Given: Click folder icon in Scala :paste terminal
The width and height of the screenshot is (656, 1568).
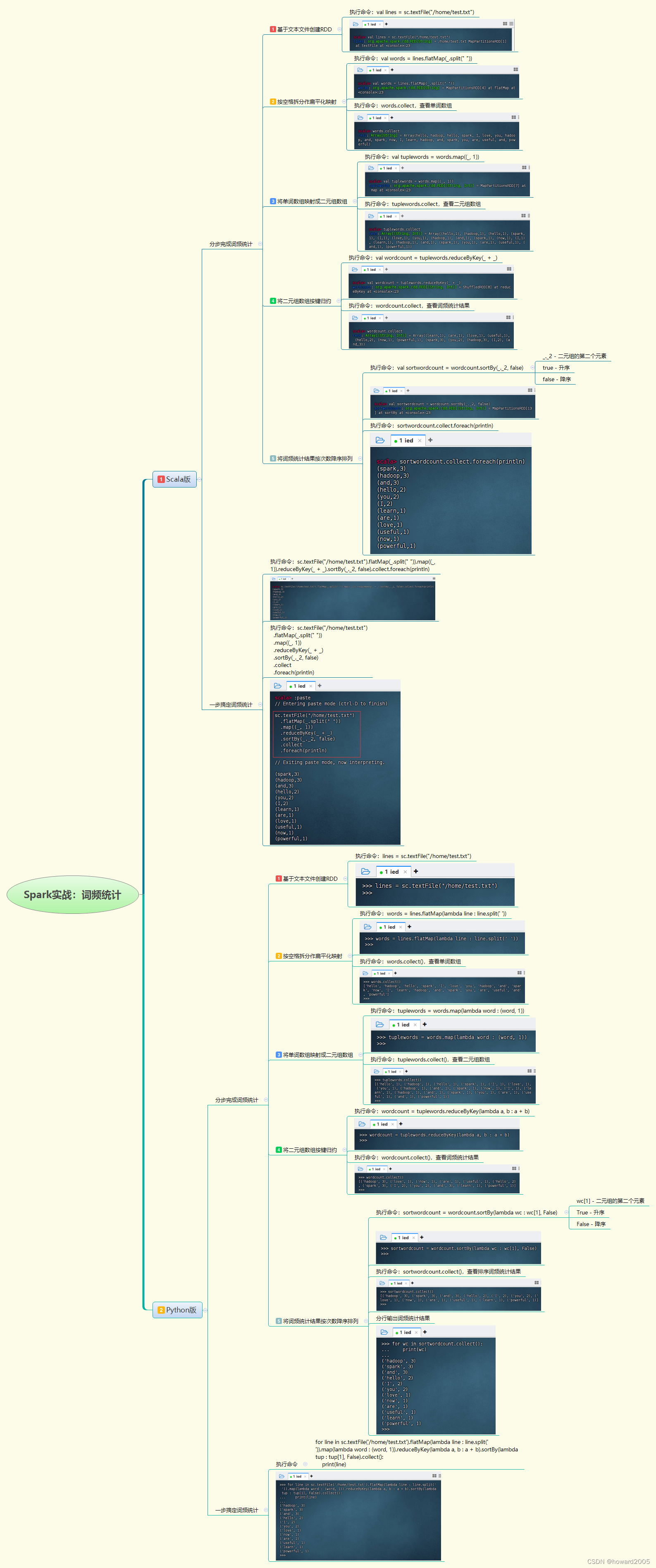Looking at the screenshot, I should 277,686.
